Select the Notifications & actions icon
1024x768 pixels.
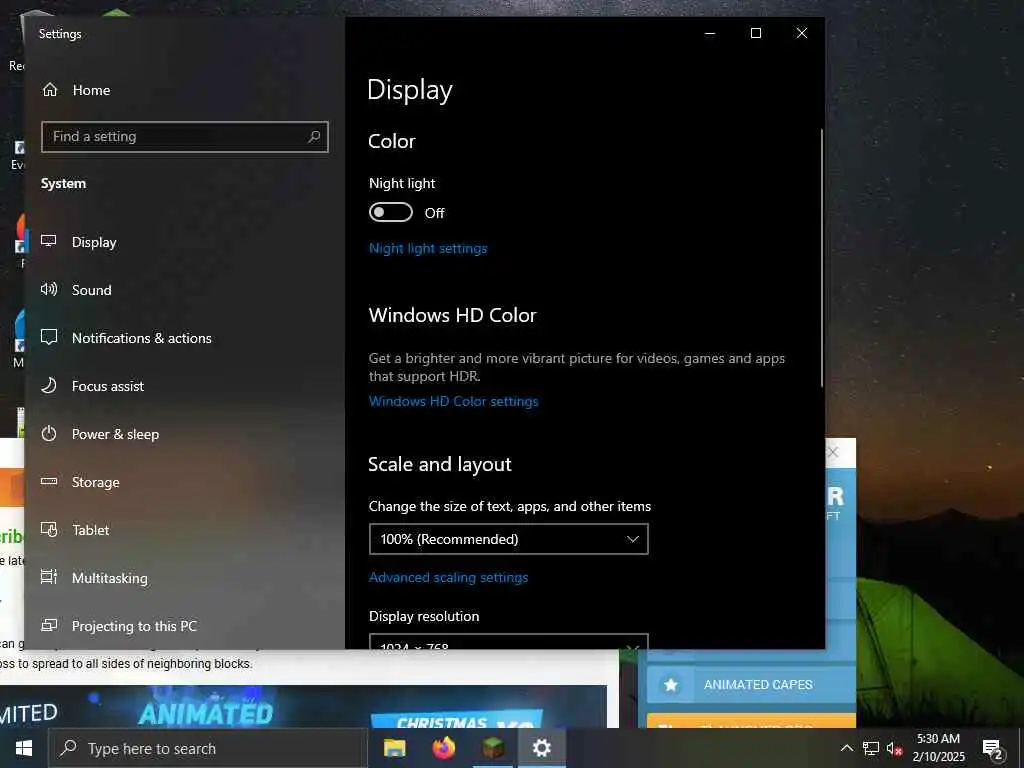click(49, 338)
